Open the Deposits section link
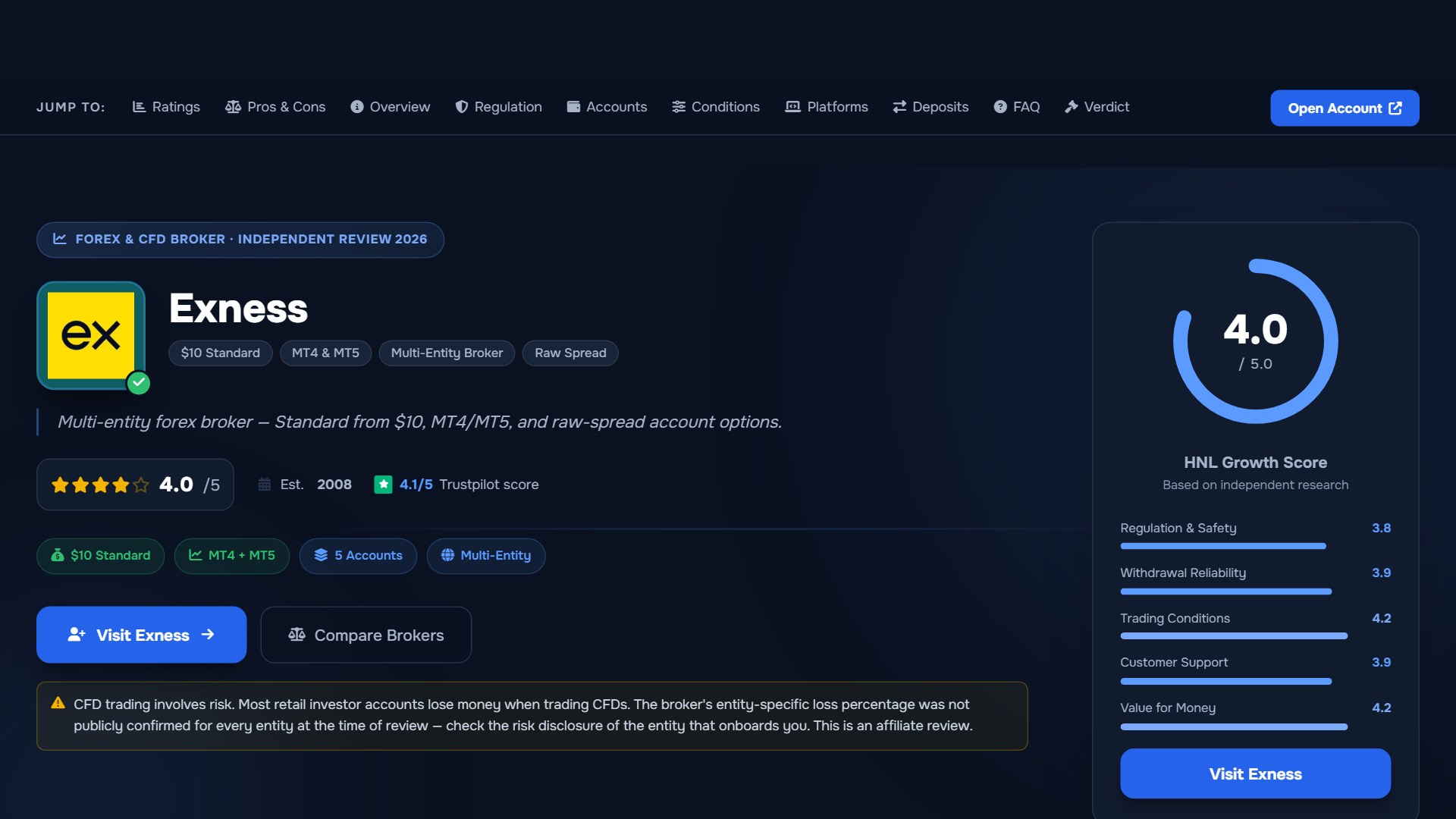This screenshot has height=819, width=1456. coord(930,107)
